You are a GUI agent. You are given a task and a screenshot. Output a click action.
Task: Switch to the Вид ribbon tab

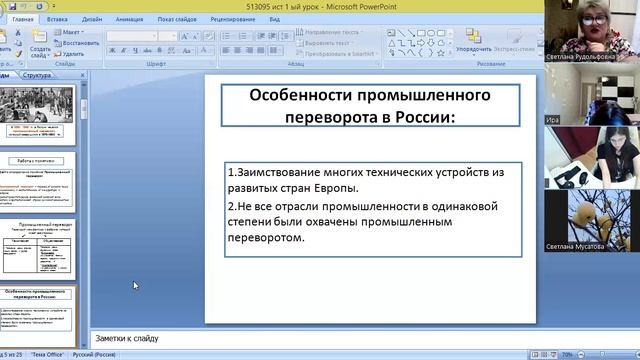pos(274,19)
